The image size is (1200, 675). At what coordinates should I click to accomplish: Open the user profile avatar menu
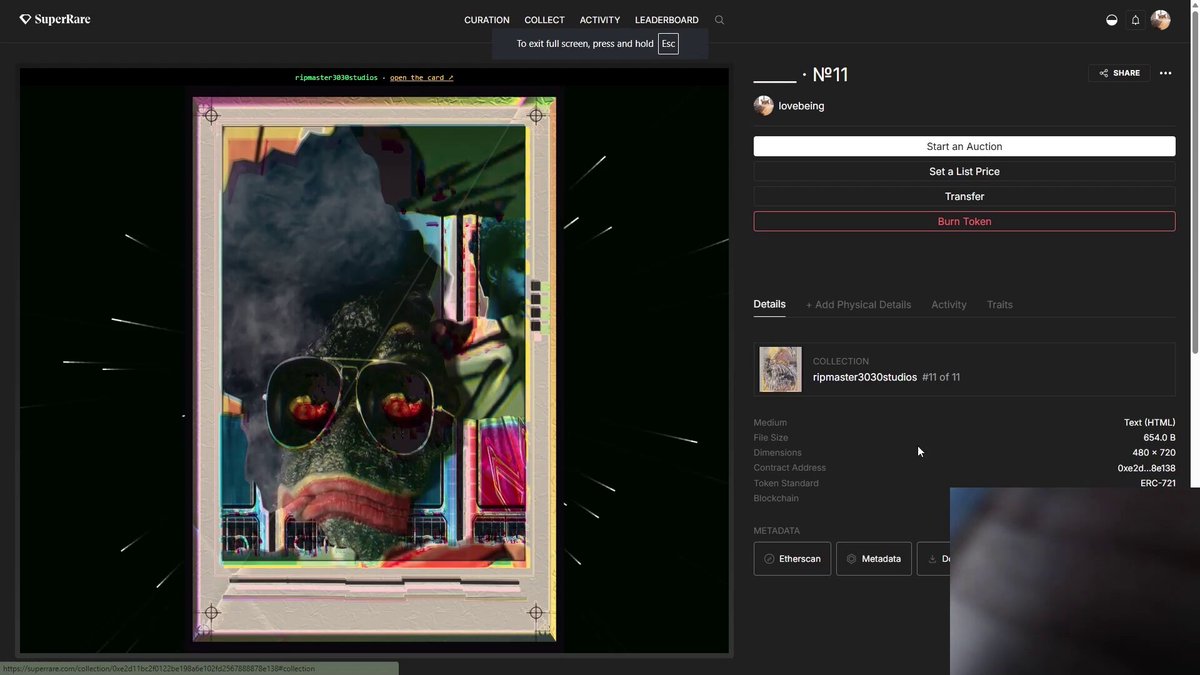point(1160,20)
